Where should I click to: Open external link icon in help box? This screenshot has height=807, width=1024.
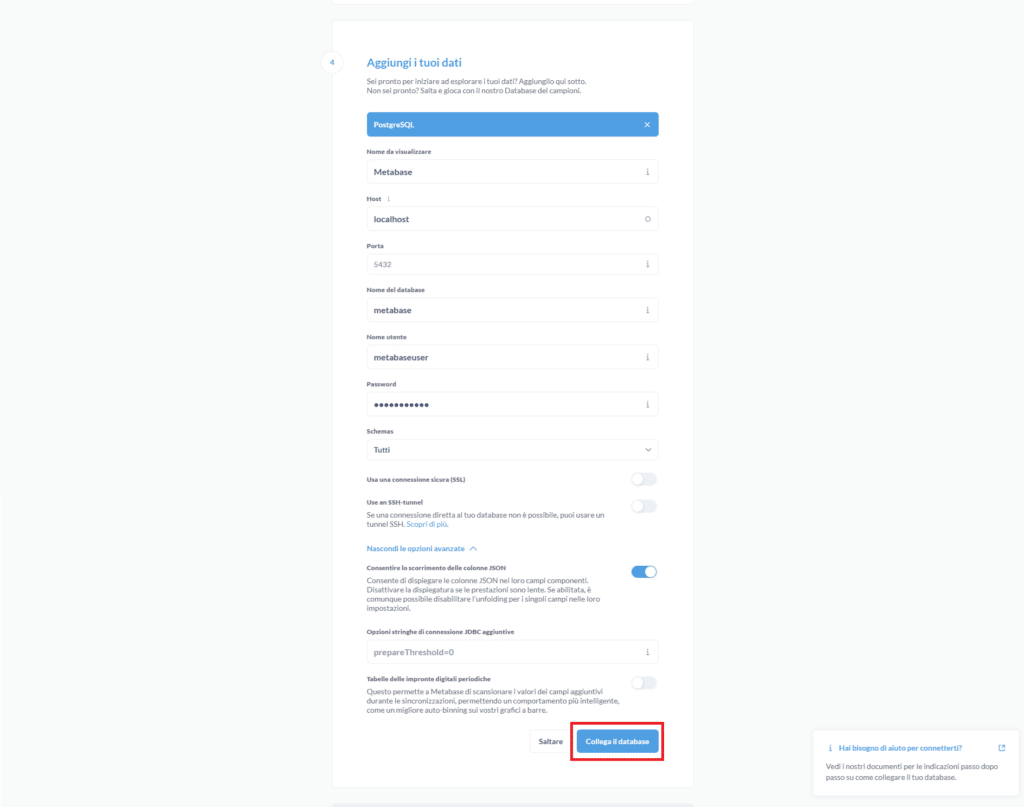1002,748
